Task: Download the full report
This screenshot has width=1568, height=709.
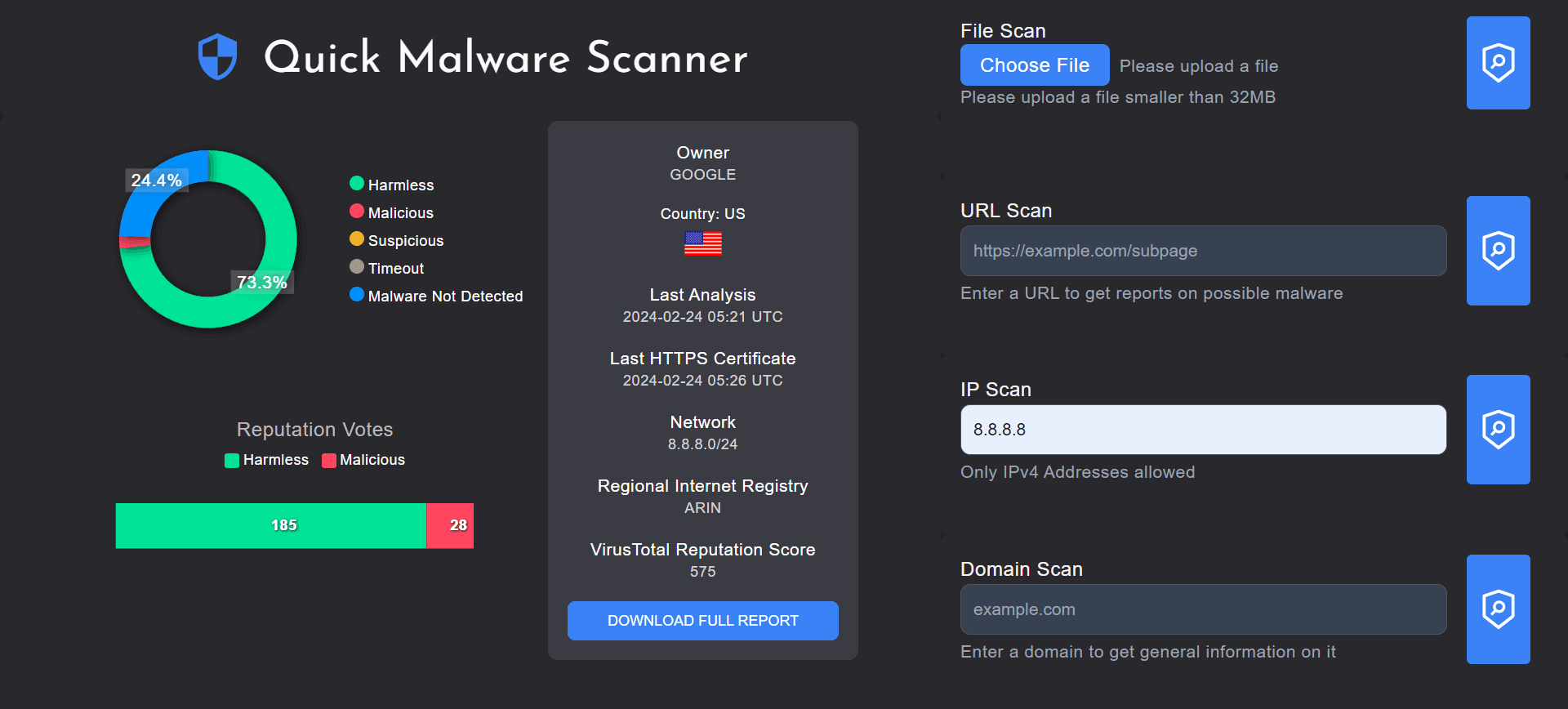Action: (x=702, y=621)
